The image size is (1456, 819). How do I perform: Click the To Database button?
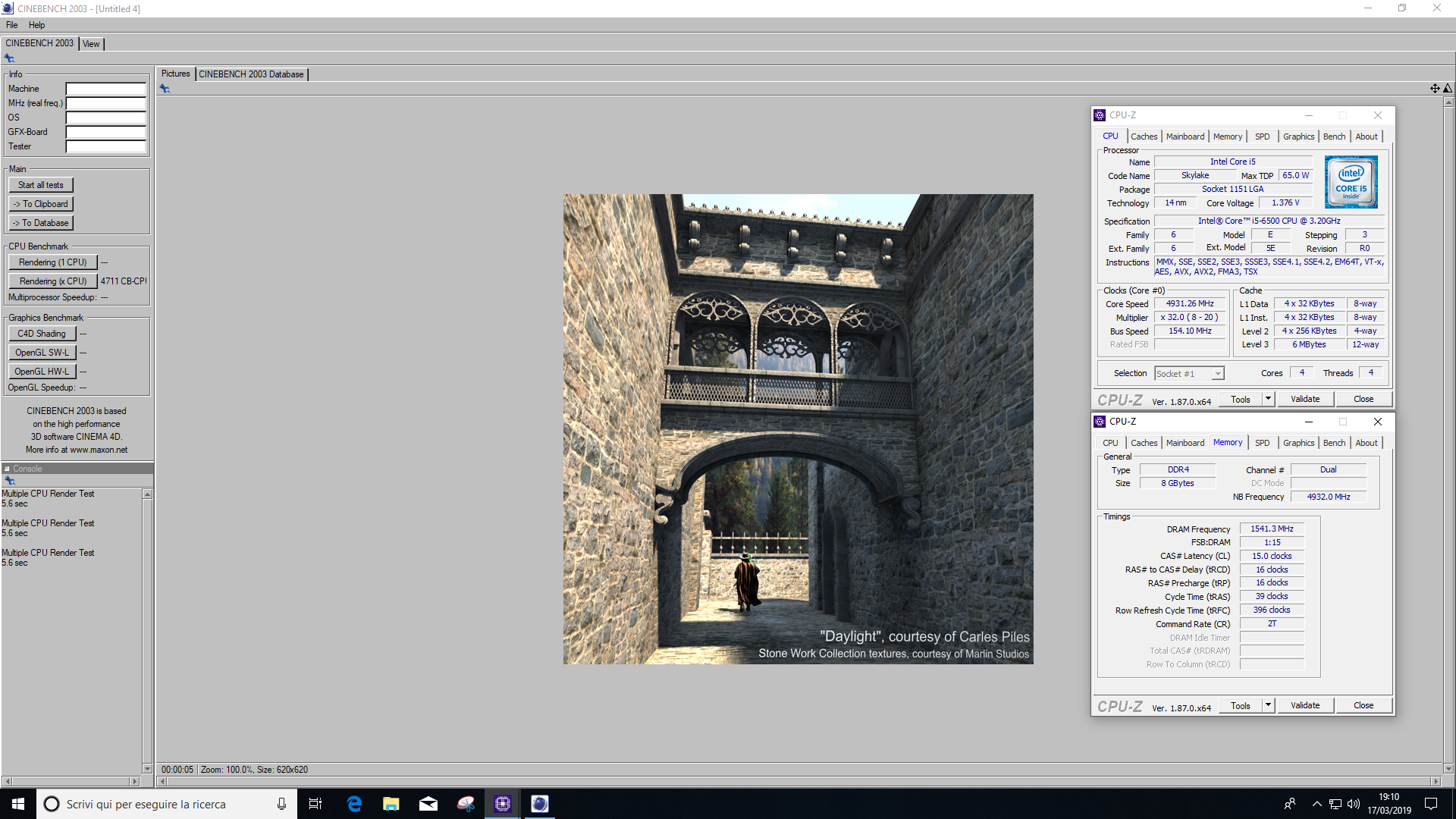click(x=41, y=223)
